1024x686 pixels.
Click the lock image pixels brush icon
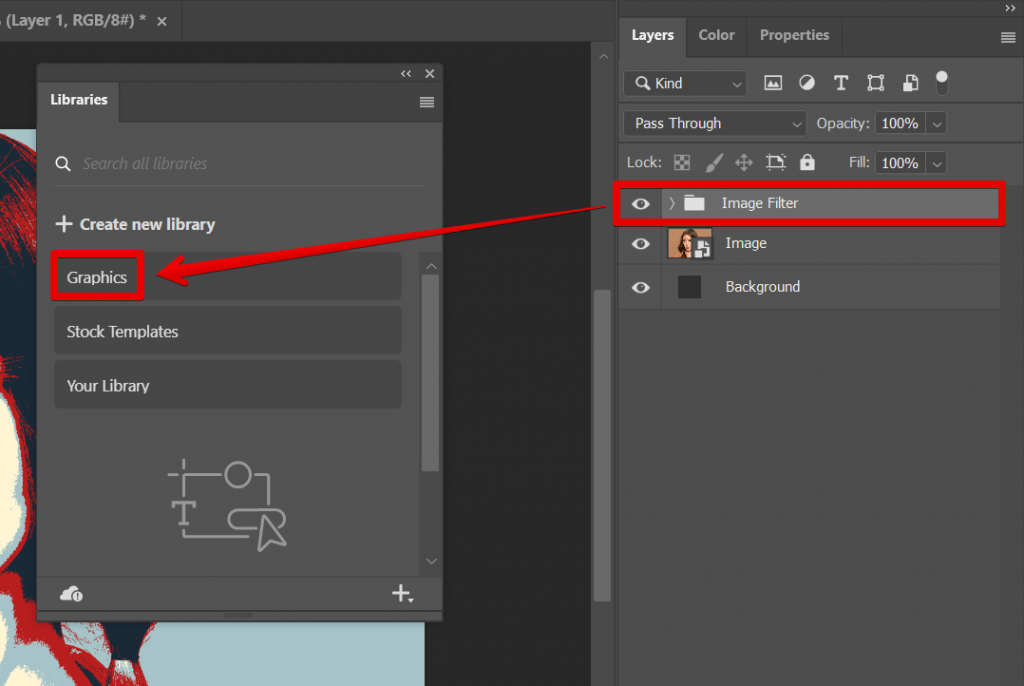tap(714, 163)
